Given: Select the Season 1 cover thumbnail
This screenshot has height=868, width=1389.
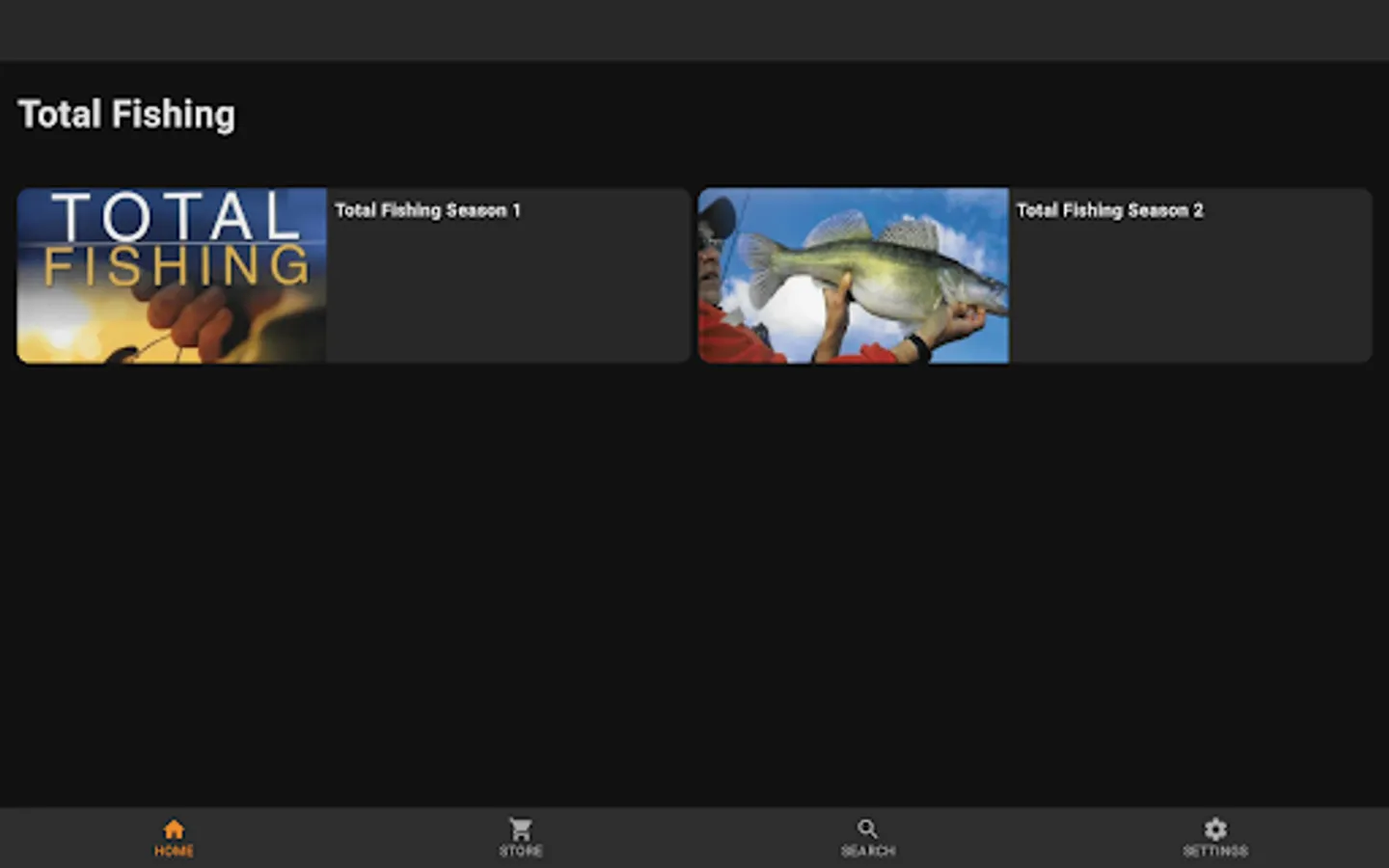Looking at the screenshot, I should pyautogui.click(x=172, y=275).
